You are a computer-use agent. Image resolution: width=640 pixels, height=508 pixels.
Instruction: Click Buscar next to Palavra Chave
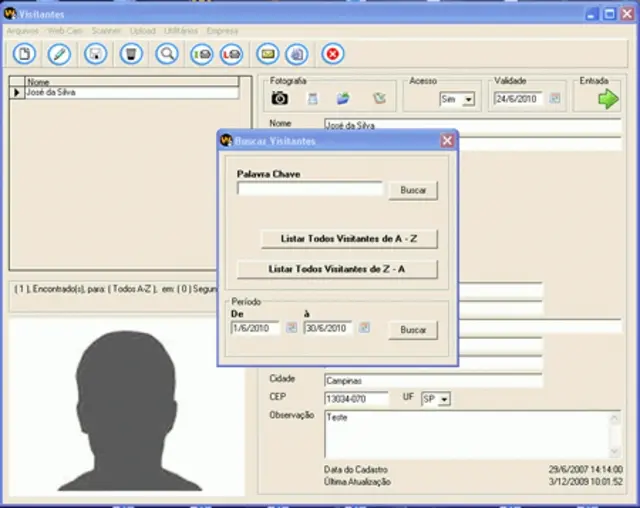pos(413,191)
